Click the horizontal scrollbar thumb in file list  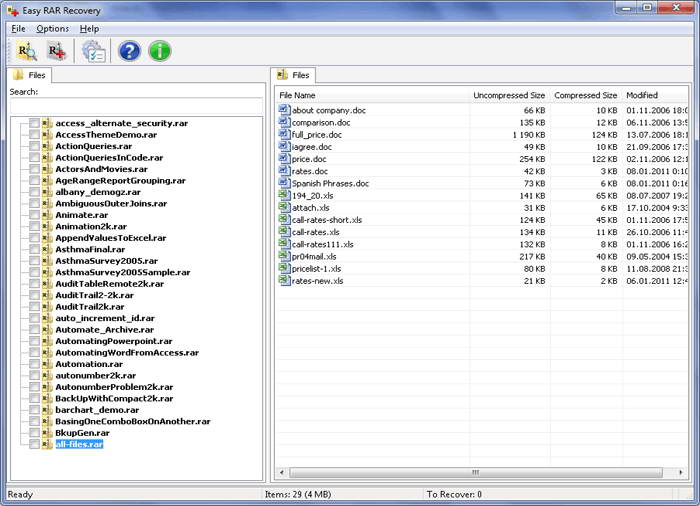(x=476, y=472)
